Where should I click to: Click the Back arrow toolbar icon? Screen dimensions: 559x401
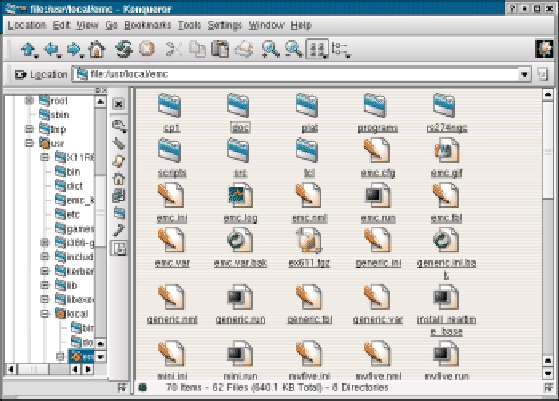pyautogui.click(x=51, y=49)
